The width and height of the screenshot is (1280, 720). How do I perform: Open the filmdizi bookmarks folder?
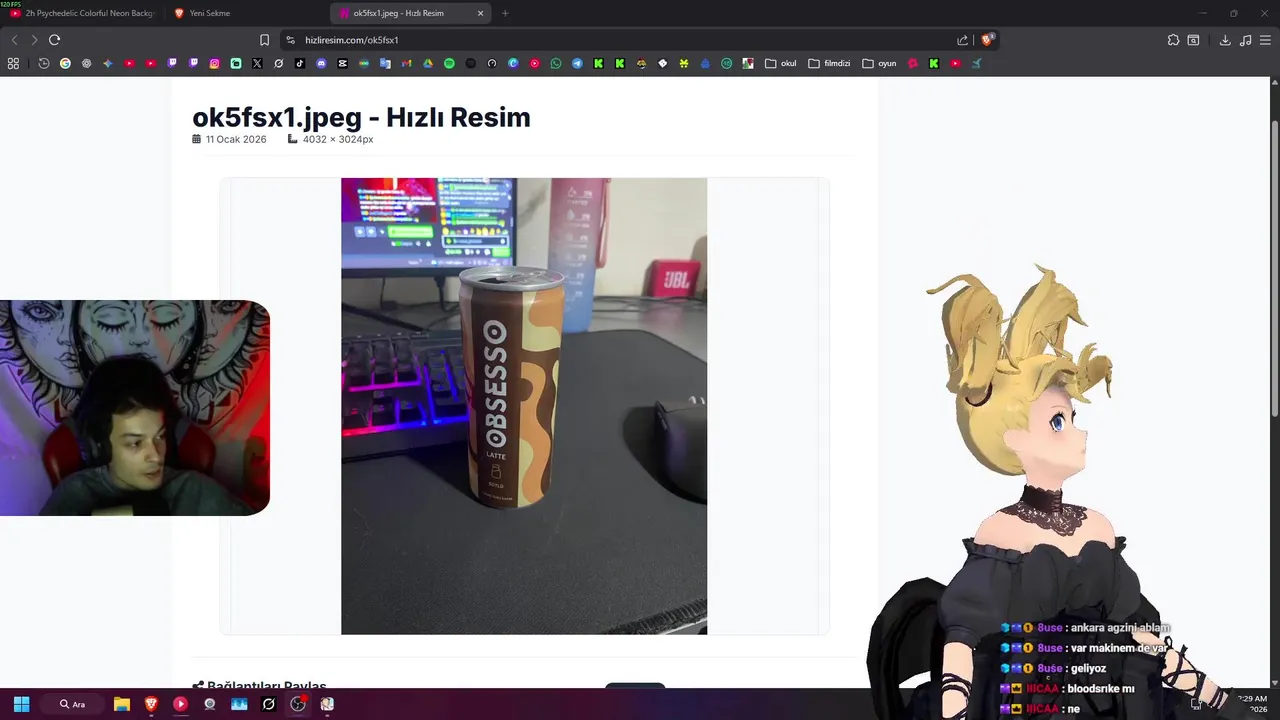click(829, 63)
